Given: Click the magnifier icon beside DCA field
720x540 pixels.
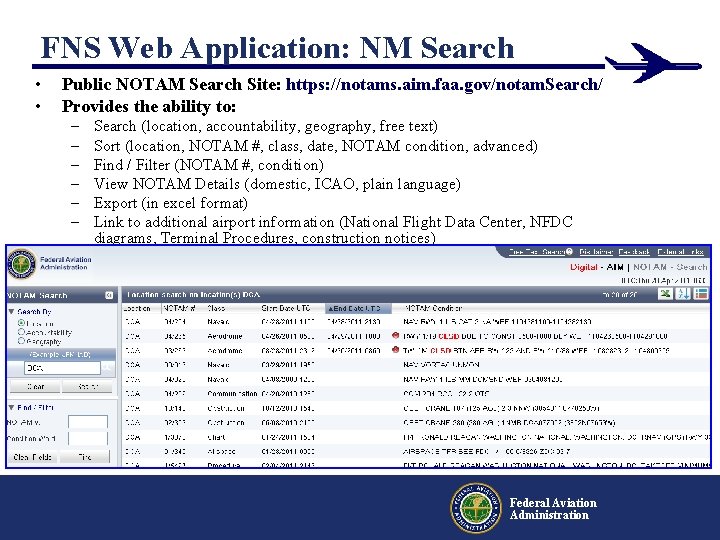Looking at the screenshot, I should coord(107,368).
